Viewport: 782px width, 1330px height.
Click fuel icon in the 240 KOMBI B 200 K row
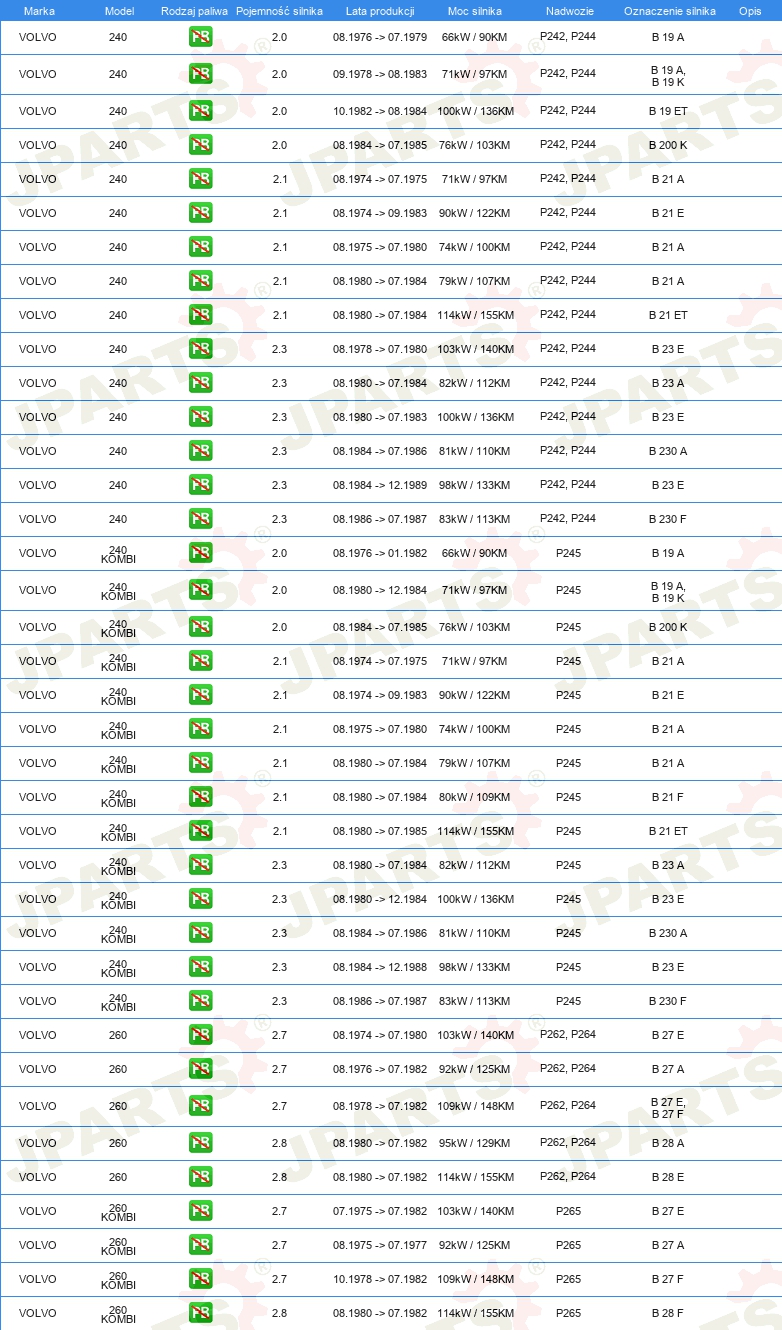tap(201, 627)
